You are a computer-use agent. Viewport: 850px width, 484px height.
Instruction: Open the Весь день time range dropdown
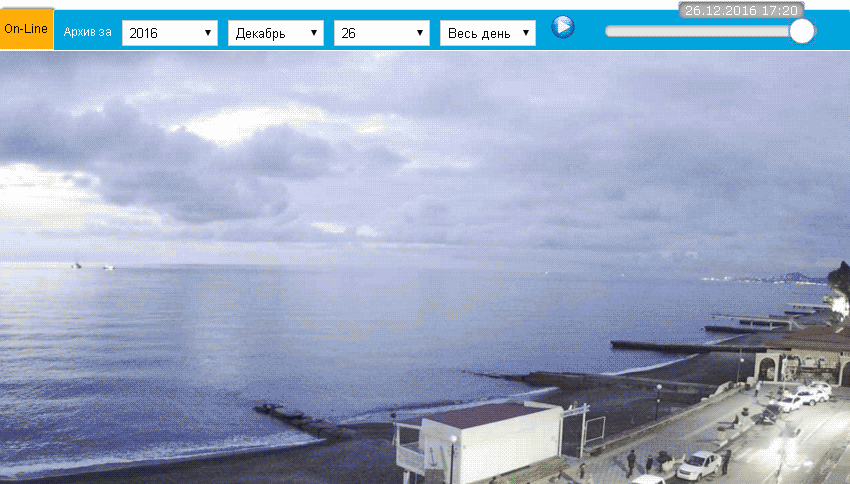coord(488,33)
